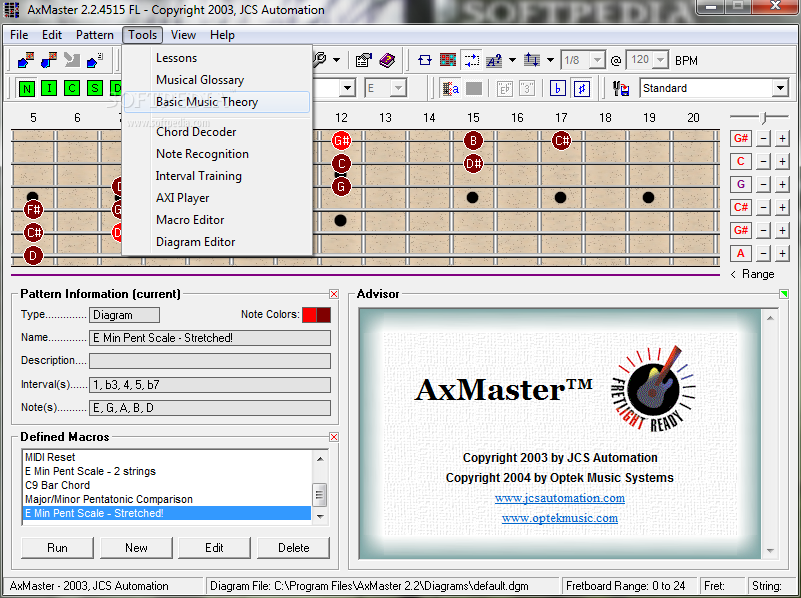The height and width of the screenshot is (598, 801).
Task: Open the Standard tuning dropdown
Action: (x=780, y=88)
